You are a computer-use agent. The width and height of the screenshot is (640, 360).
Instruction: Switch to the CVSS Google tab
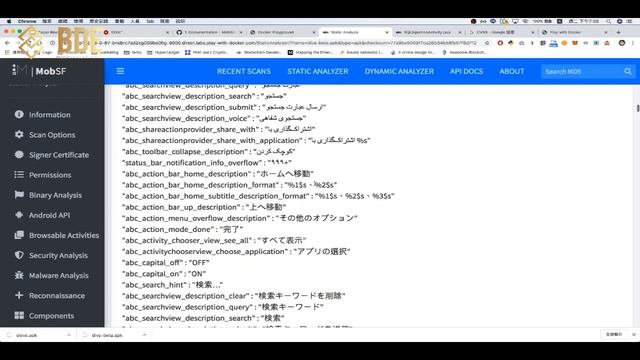click(x=502, y=32)
